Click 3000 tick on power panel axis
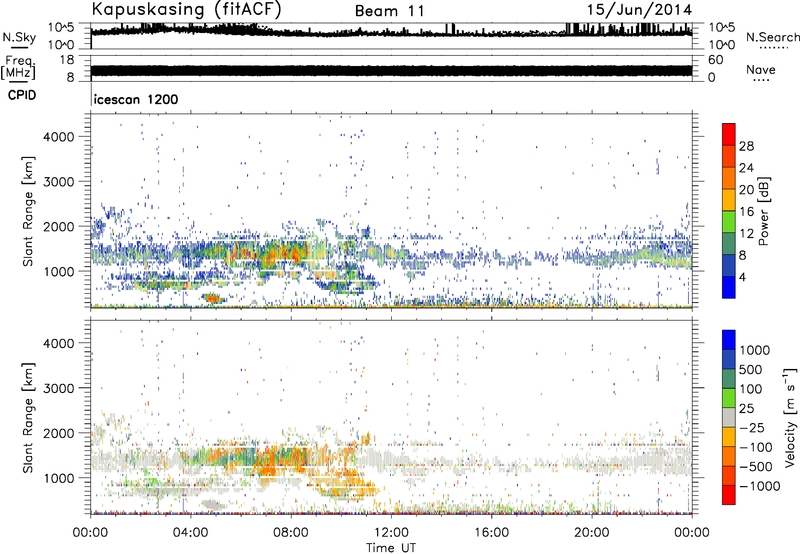800x554 pixels. click(58, 182)
